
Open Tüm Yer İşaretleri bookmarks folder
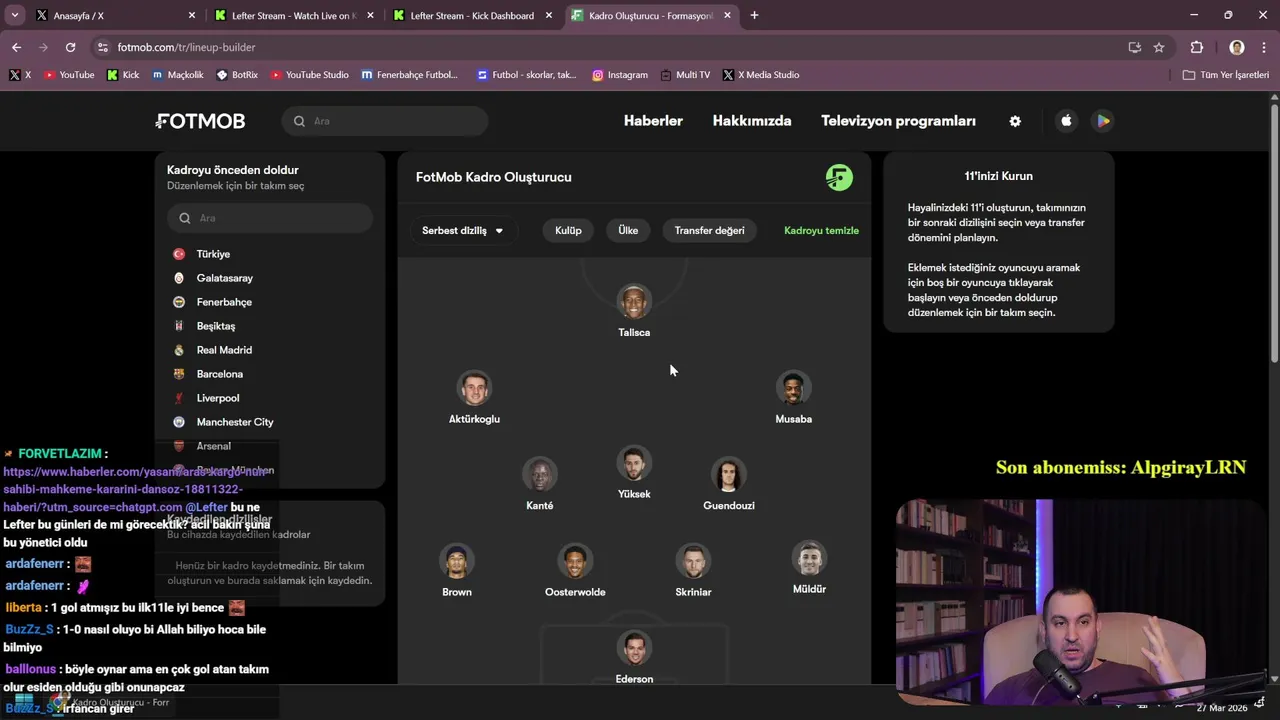coord(1226,75)
